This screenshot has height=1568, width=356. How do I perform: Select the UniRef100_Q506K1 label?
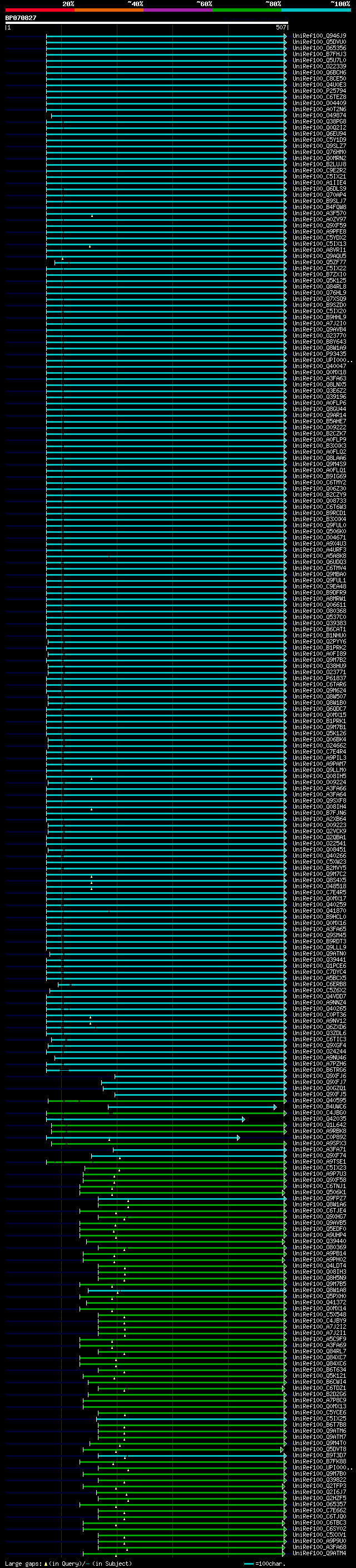[319, 1192]
